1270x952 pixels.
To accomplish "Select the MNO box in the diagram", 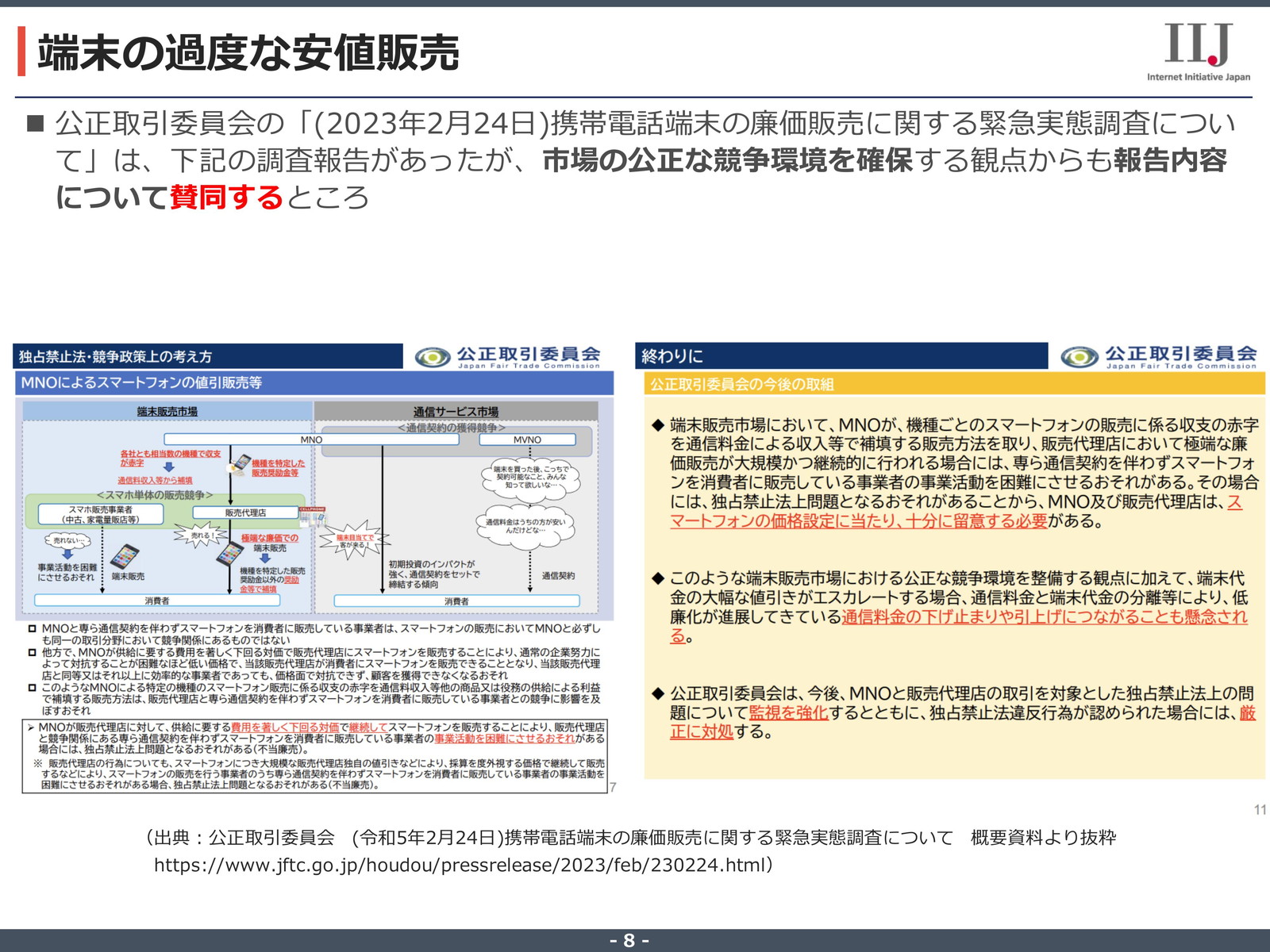I will (311, 440).
